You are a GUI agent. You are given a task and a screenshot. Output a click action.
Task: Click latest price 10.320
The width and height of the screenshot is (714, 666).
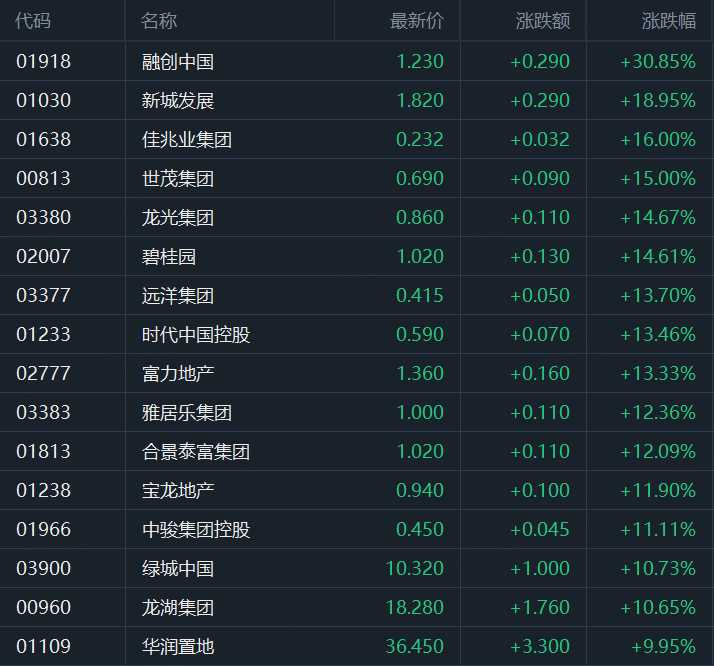tap(414, 569)
